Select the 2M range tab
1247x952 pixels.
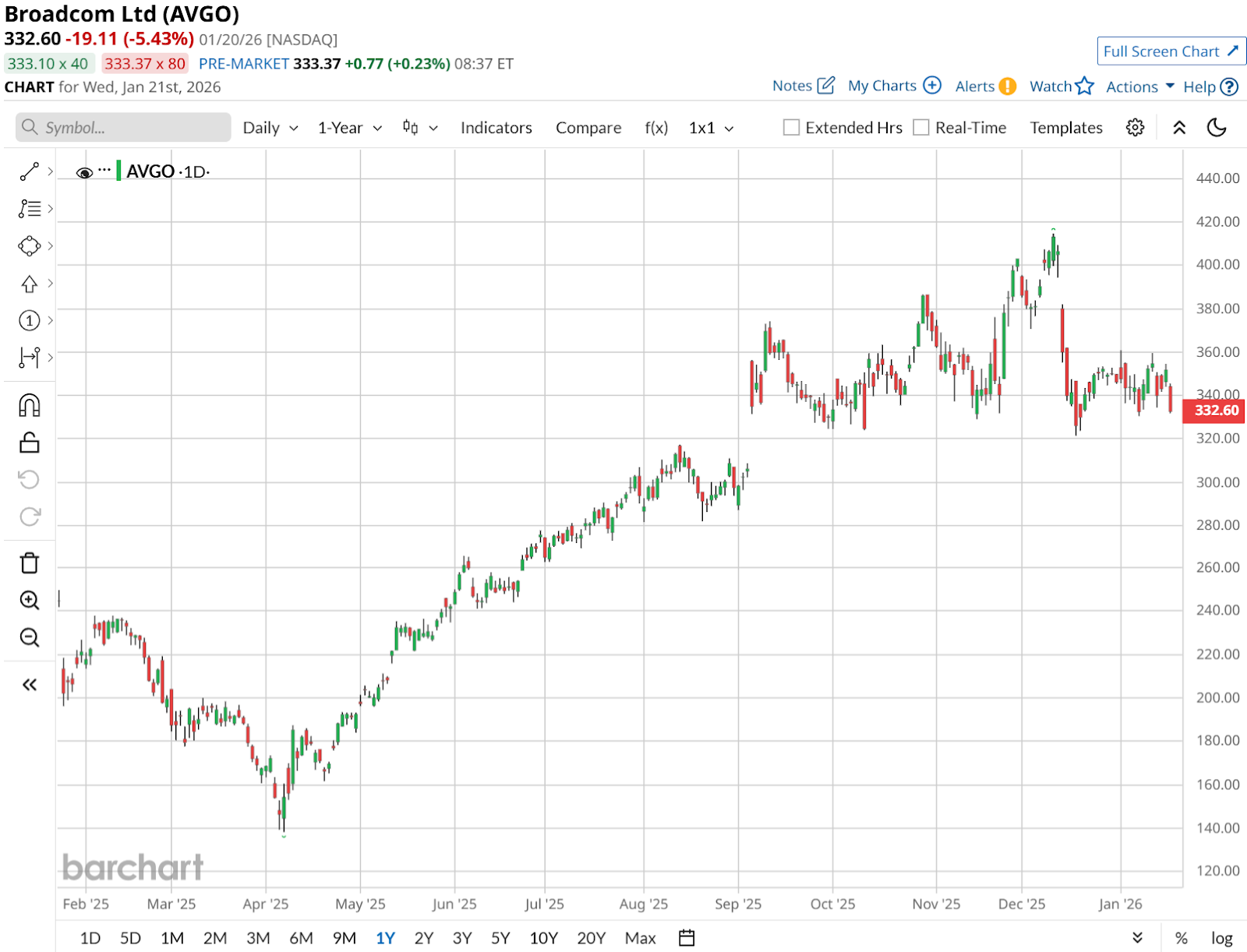tap(215, 938)
